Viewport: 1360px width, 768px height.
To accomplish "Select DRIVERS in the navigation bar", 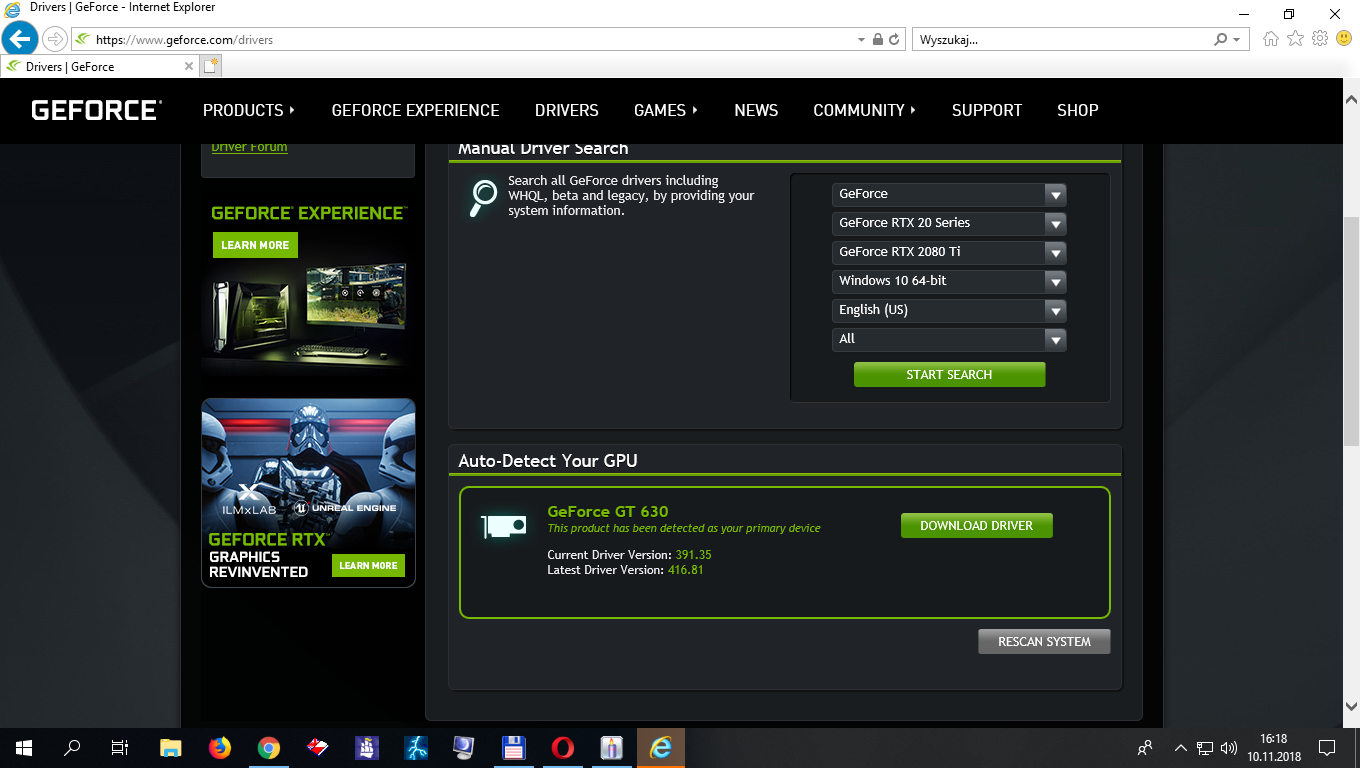I will 567,110.
